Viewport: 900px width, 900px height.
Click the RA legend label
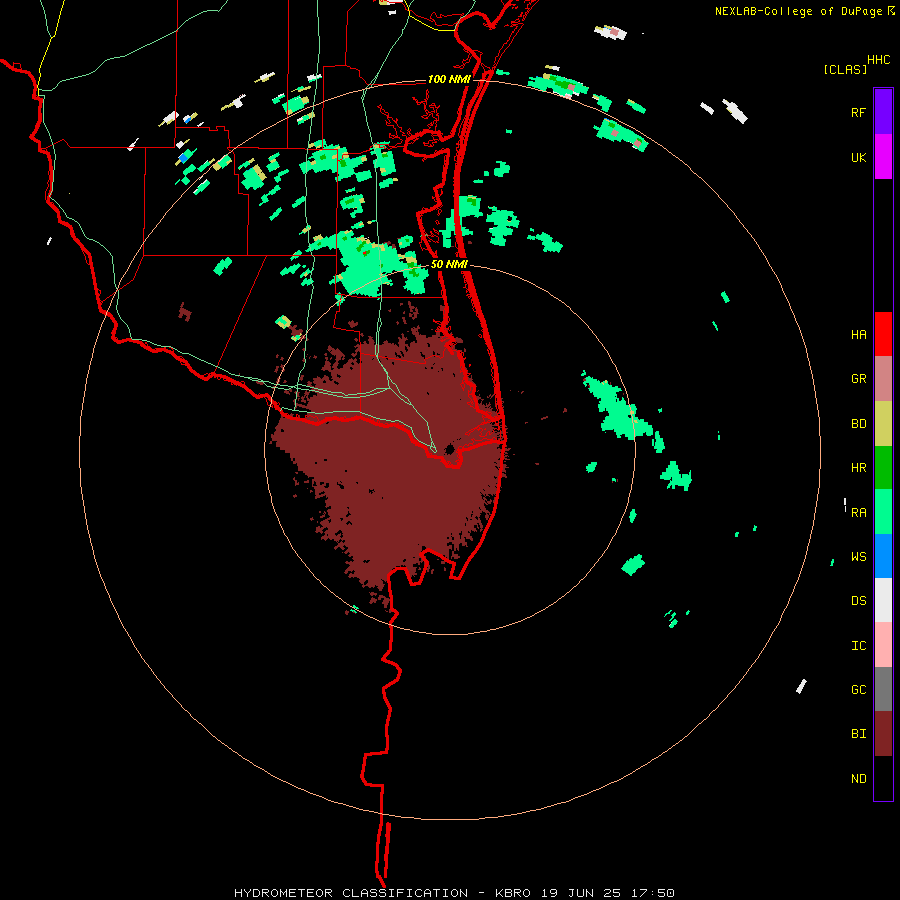point(858,513)
